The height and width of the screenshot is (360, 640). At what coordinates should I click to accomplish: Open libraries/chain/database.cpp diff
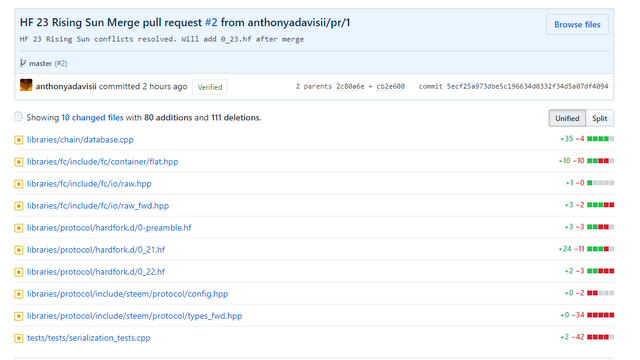click(80, 140)
